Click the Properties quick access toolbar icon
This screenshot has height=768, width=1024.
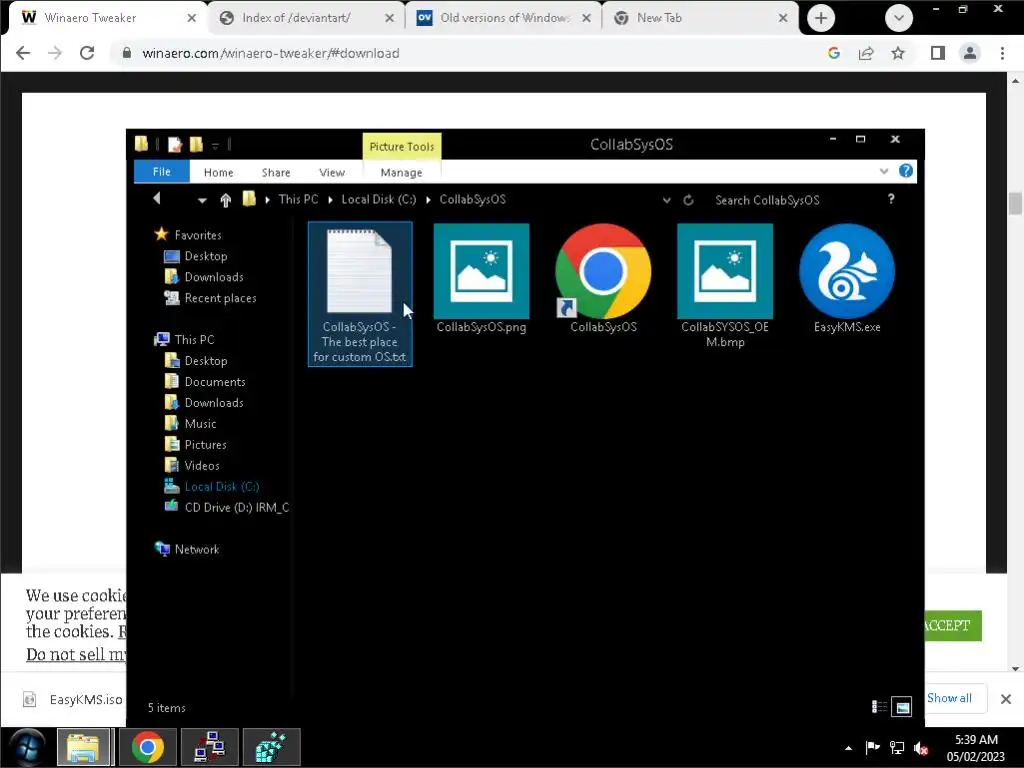point(174,144)
